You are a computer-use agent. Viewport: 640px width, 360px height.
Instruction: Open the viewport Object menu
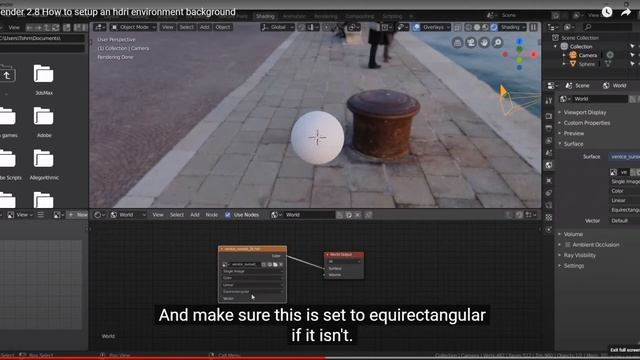point(222,27)
